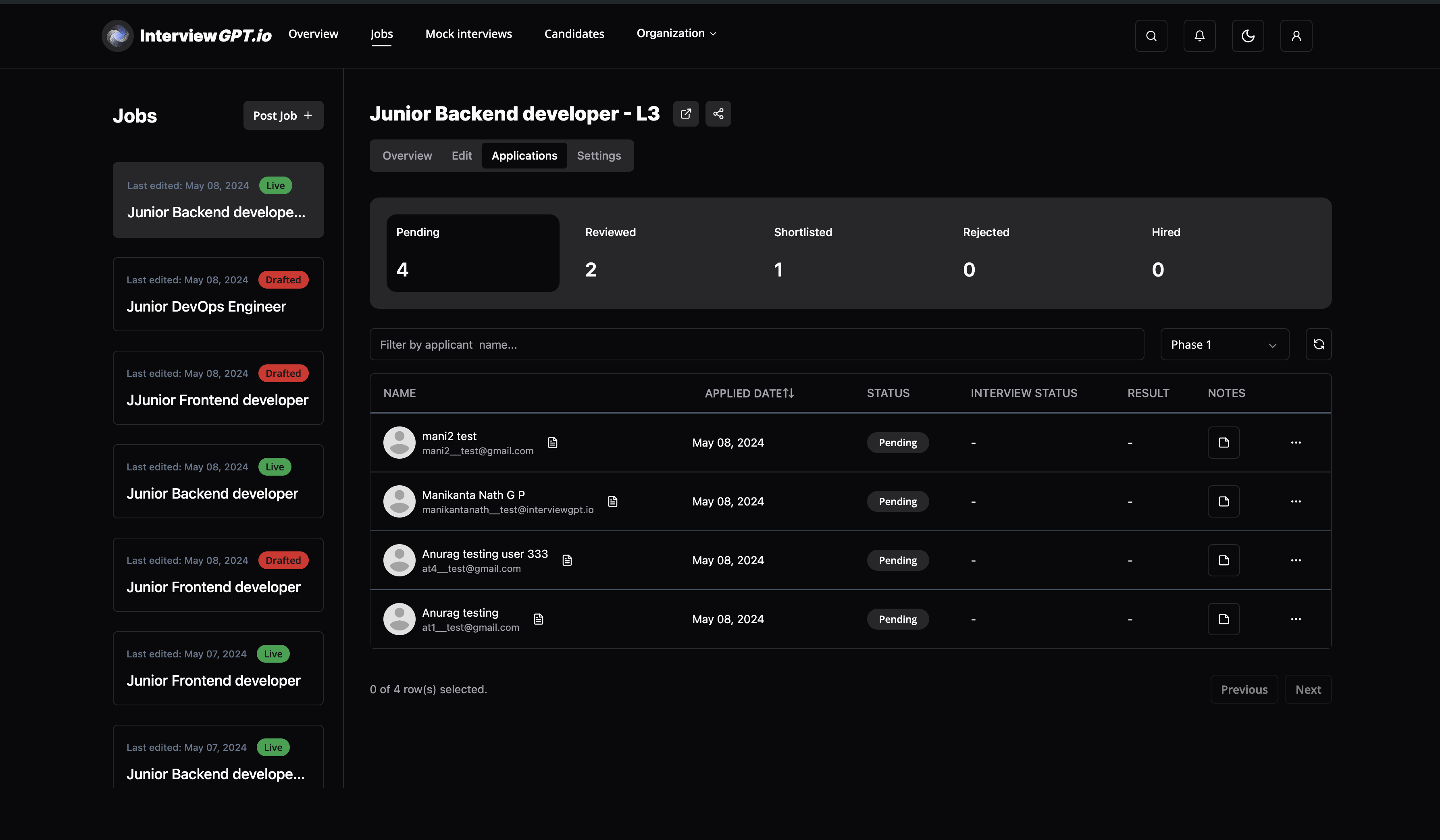Viewport: 1440px width, 840px height.
Task: Refresh the applications list
Action: click(x=1318, y=345)
